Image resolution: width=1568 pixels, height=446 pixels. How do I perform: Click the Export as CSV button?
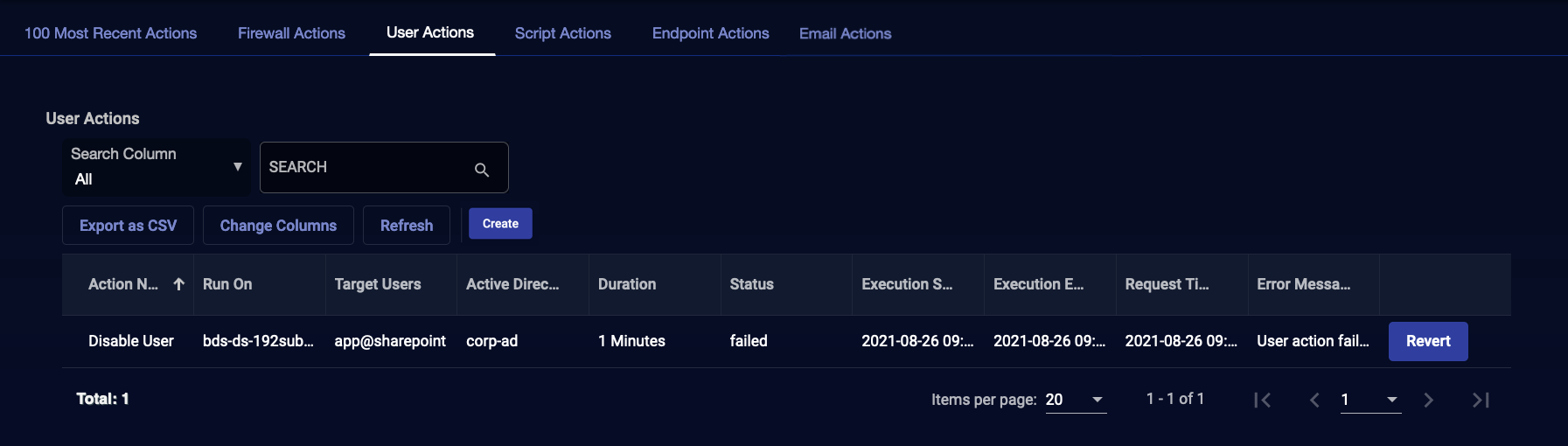(128, 226)
